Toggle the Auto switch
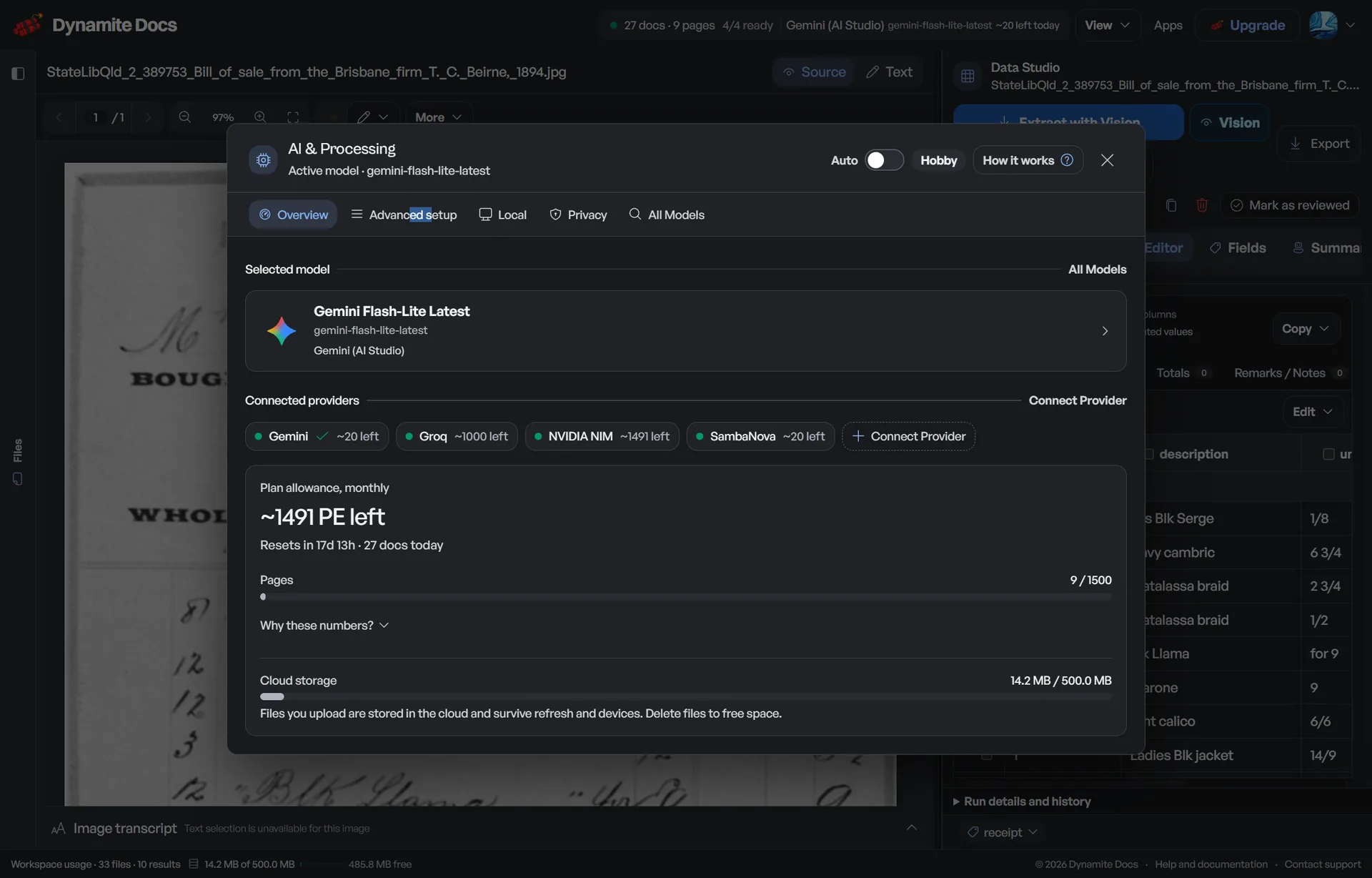This screenshot has height=878, width=1372. click(884, 160)
